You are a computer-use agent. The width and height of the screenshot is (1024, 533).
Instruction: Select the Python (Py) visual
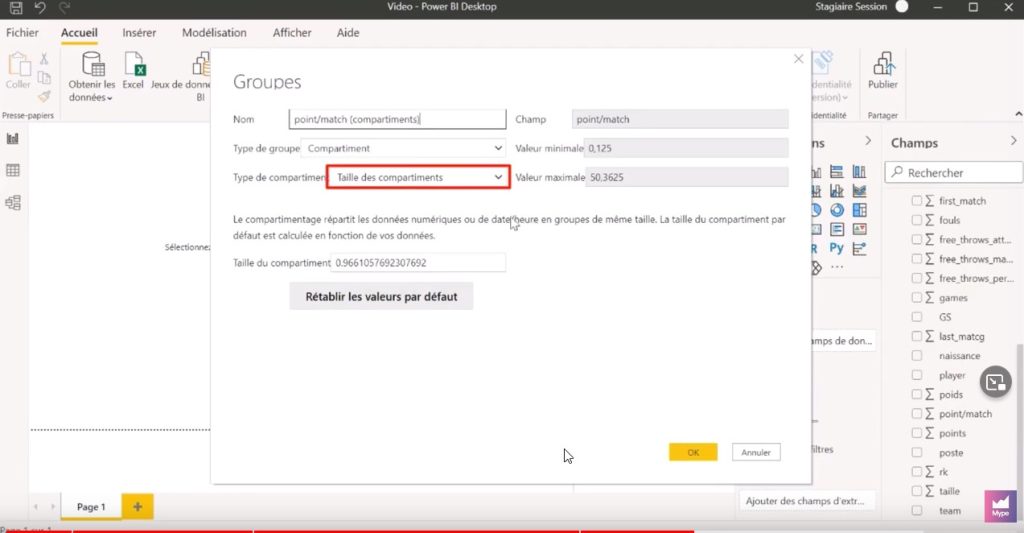coord(837,248)
